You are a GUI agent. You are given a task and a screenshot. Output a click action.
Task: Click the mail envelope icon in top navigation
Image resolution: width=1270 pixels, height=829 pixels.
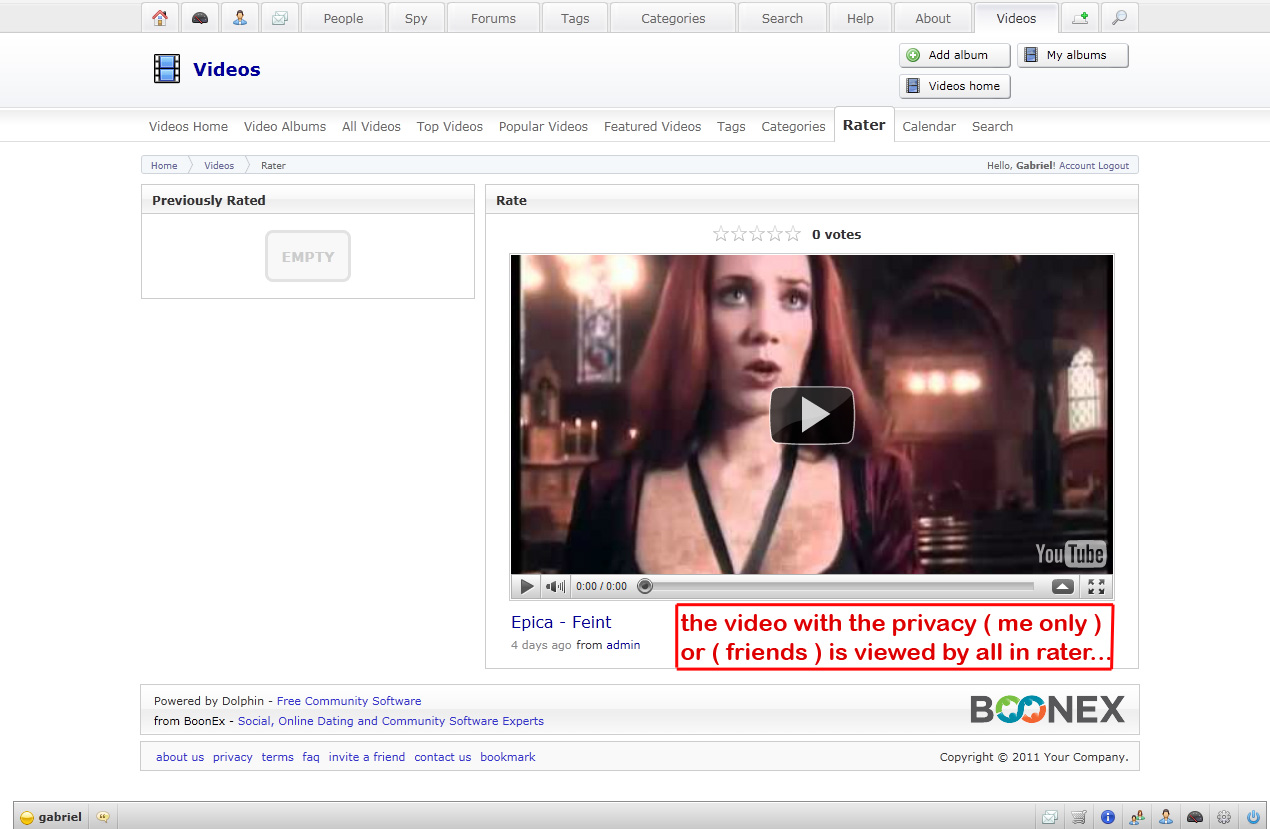coord(279,18)
